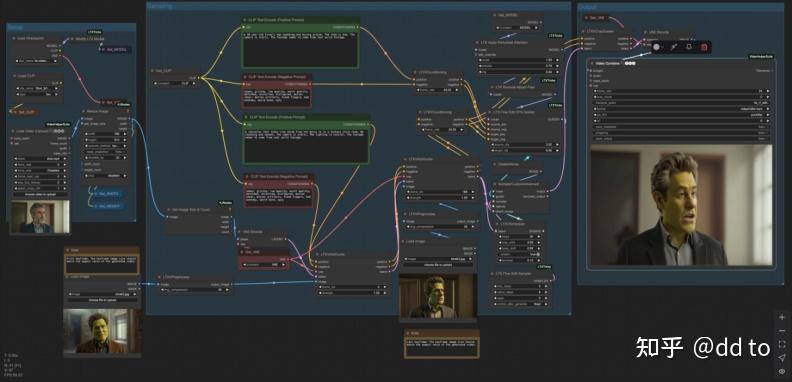Toggle link visibility with the eye icon
792x382 pixels.
tap(782, 371)
